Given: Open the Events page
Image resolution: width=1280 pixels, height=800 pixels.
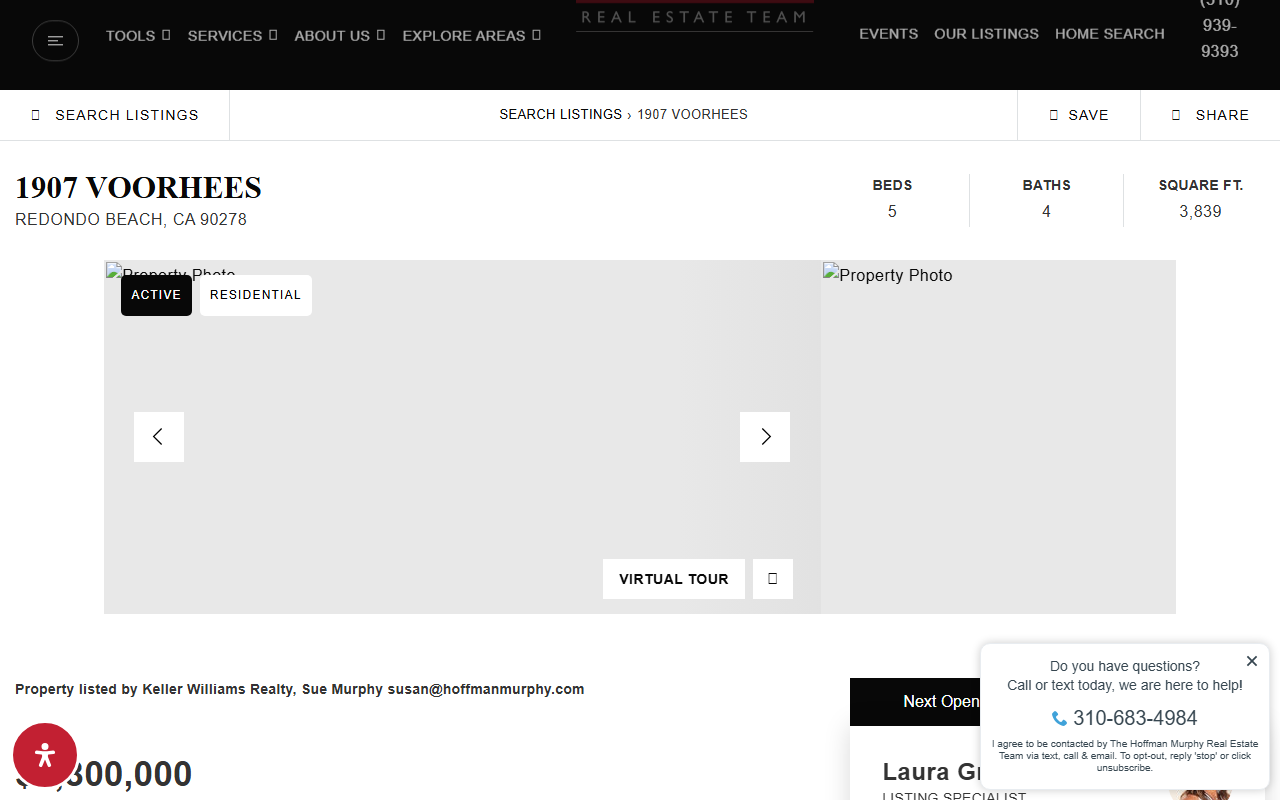Looking at the screenshot, I should tap(888, 34).
